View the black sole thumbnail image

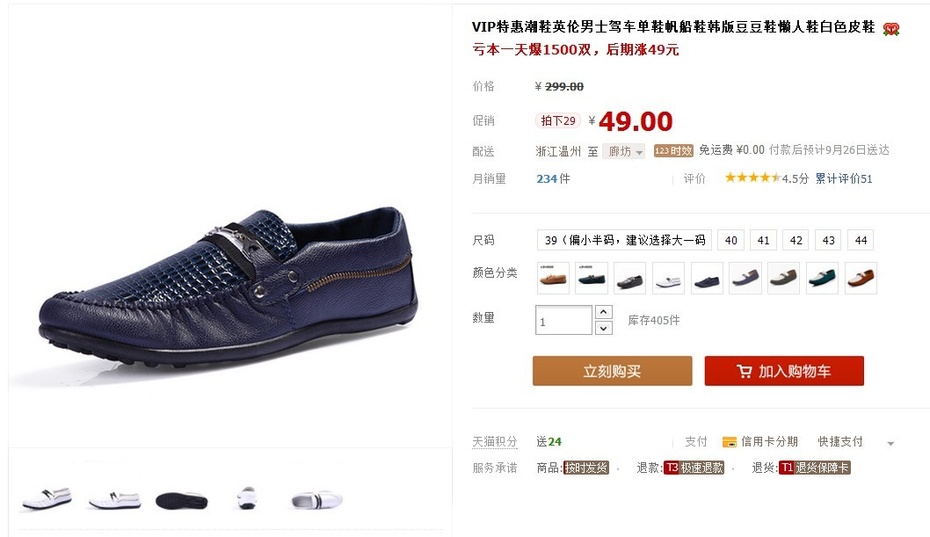181,500
